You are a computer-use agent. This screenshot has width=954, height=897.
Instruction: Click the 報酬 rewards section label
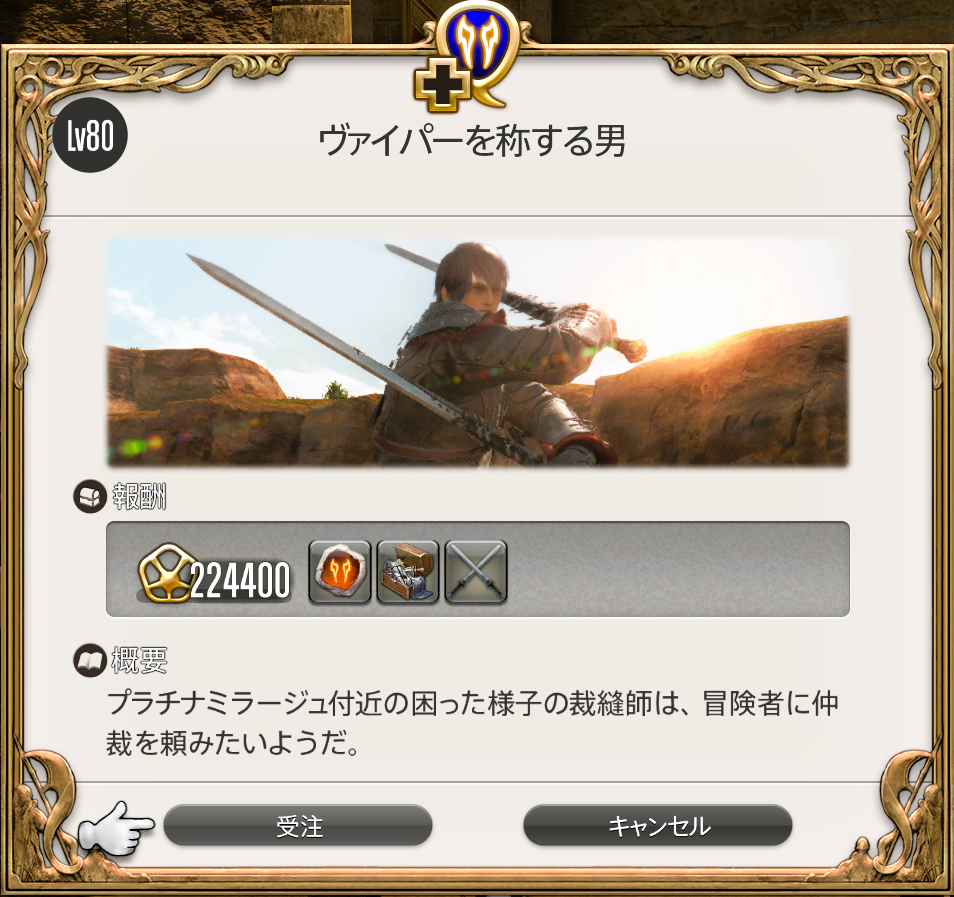click(x=139, y=497)
